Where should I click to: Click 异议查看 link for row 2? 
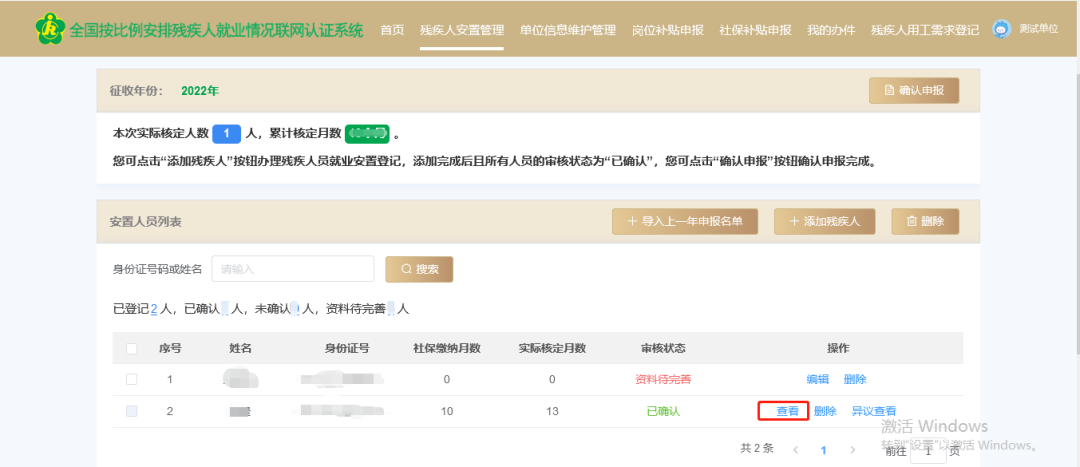pos(873,411)
